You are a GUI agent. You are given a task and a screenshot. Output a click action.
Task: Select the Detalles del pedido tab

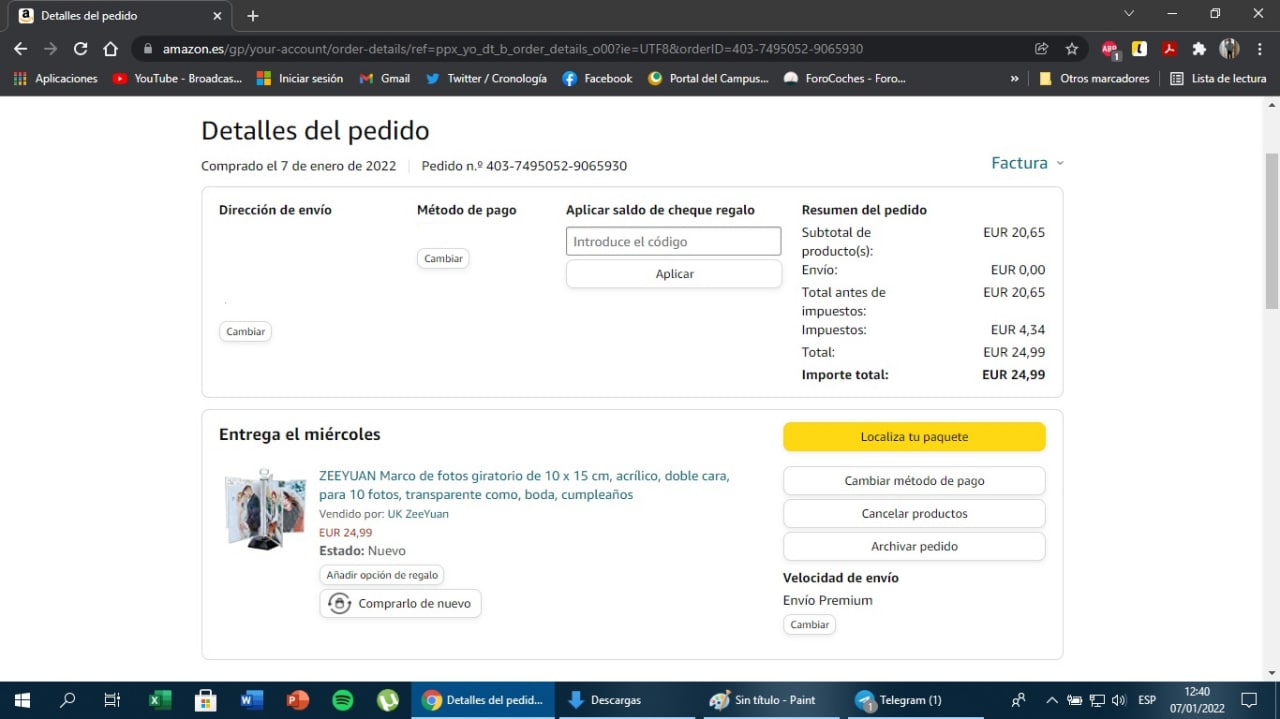[115, 16]
